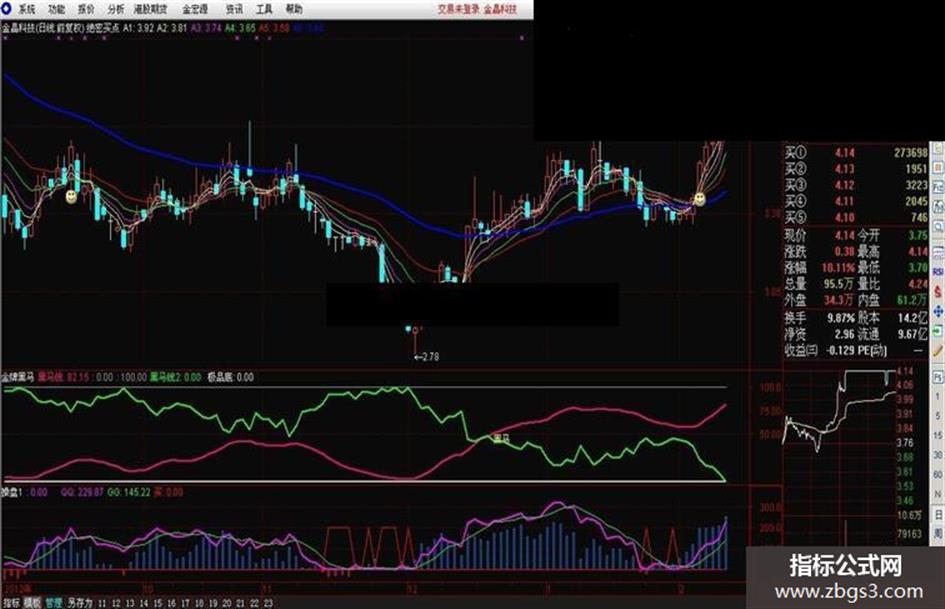The height and width of the screenshot is (609, 945).
Task: Open the 帮助 menu
Action: 294,9
